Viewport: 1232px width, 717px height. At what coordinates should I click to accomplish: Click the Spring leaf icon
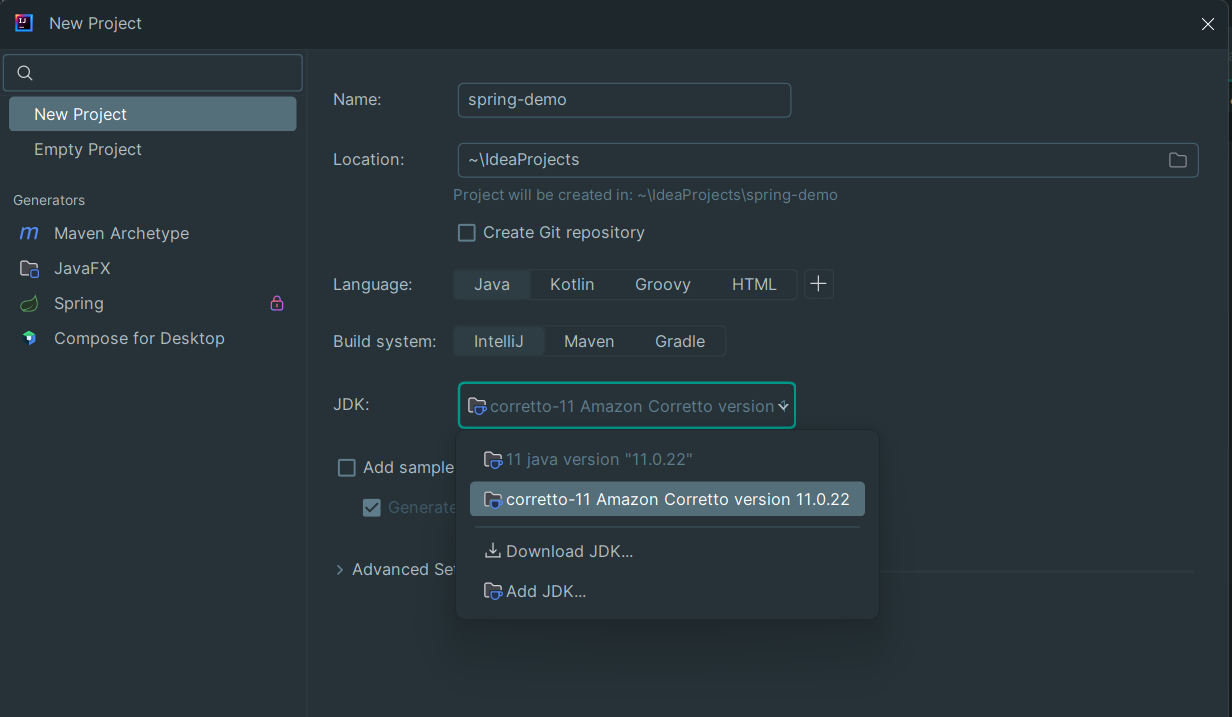(x=29, y=303)
